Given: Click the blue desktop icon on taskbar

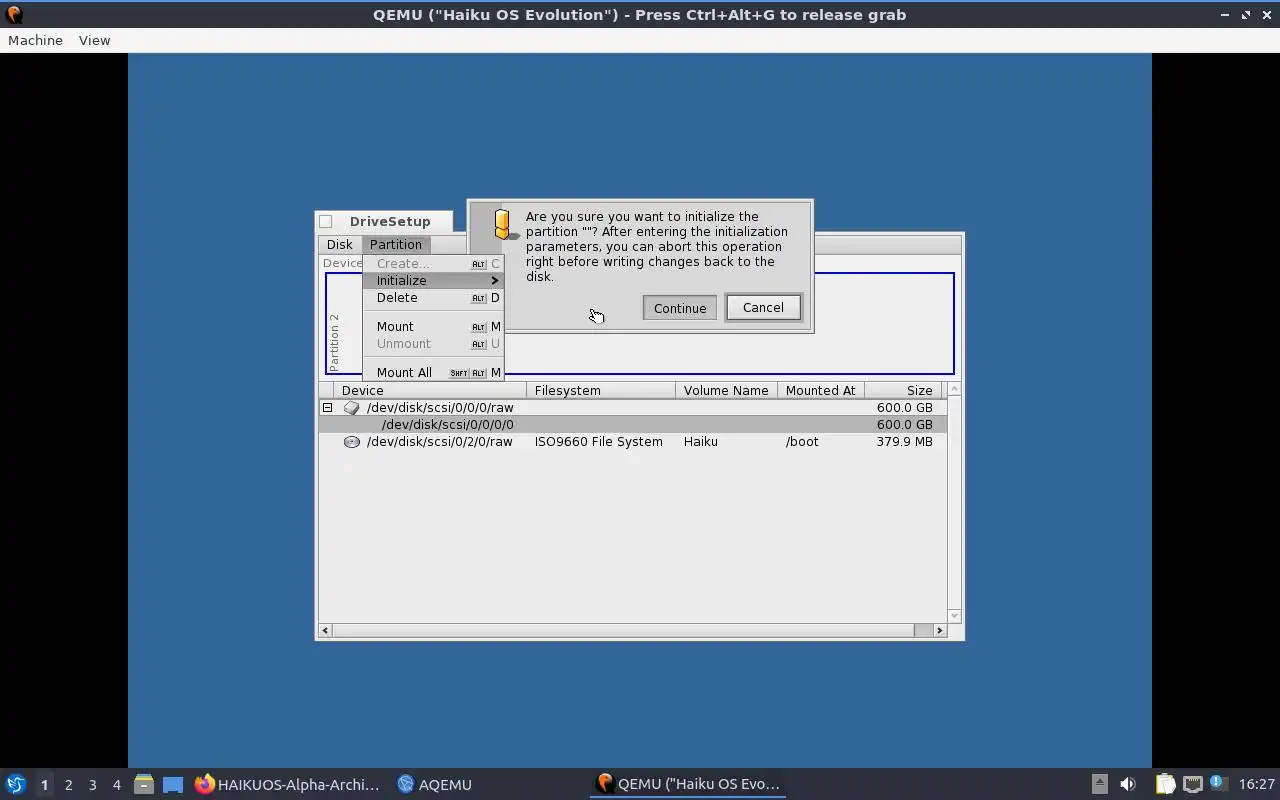Looking at the screenshot, I should coord(173,785).
